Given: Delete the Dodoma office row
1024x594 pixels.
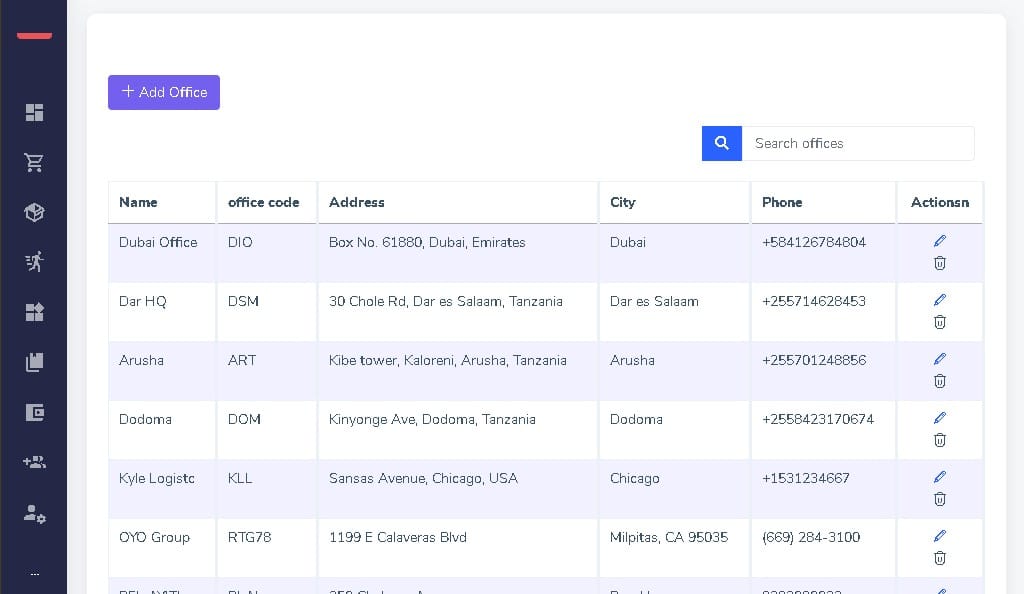Looking at the screenshot, I should [939, 440].
